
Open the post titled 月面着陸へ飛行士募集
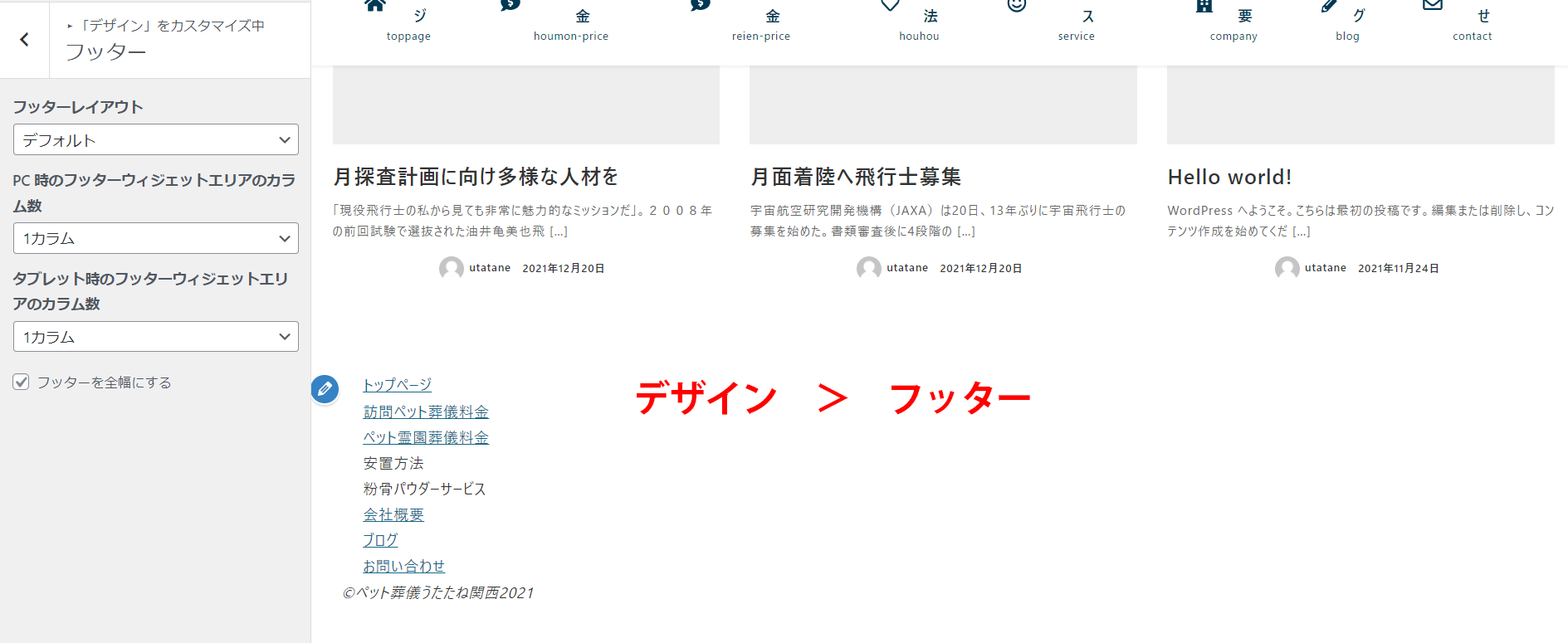tap(855, 177)
